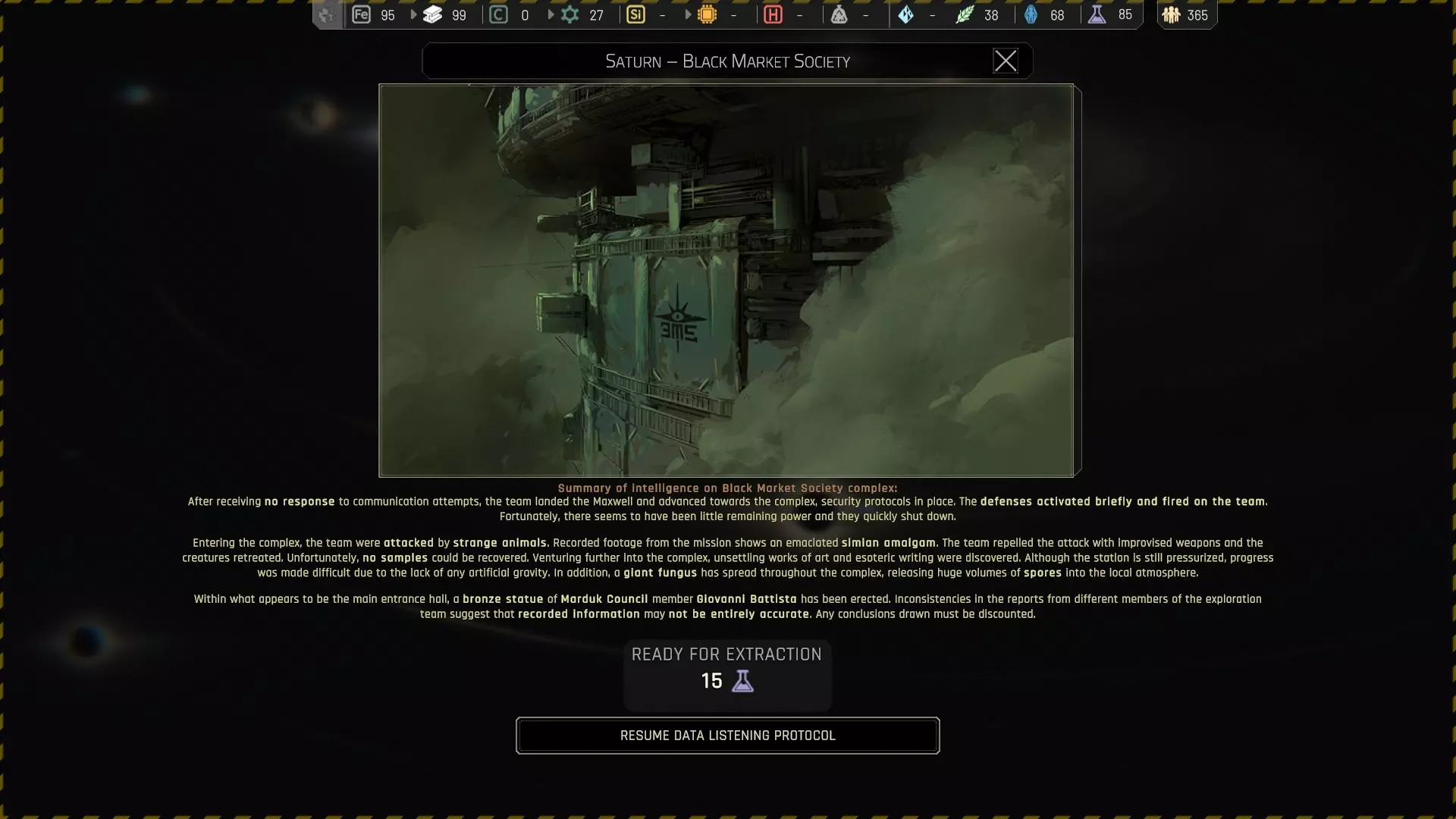Click the globe icon at top left
This screenshot has width=1456, height=819.
(327, 14)
